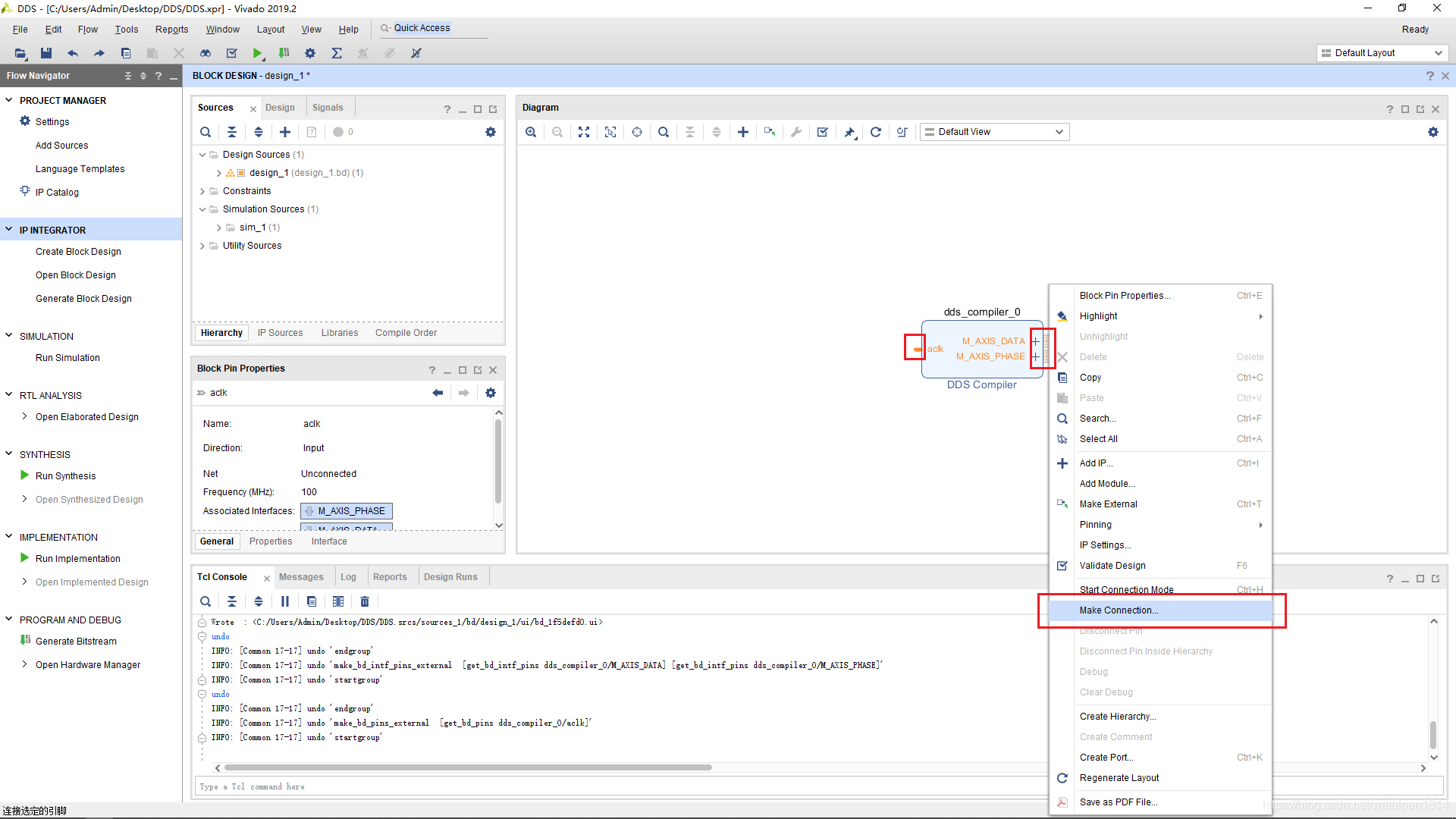Select the Add IP tool icon
Screen dimensions: 1456x819
pos(743,131)
